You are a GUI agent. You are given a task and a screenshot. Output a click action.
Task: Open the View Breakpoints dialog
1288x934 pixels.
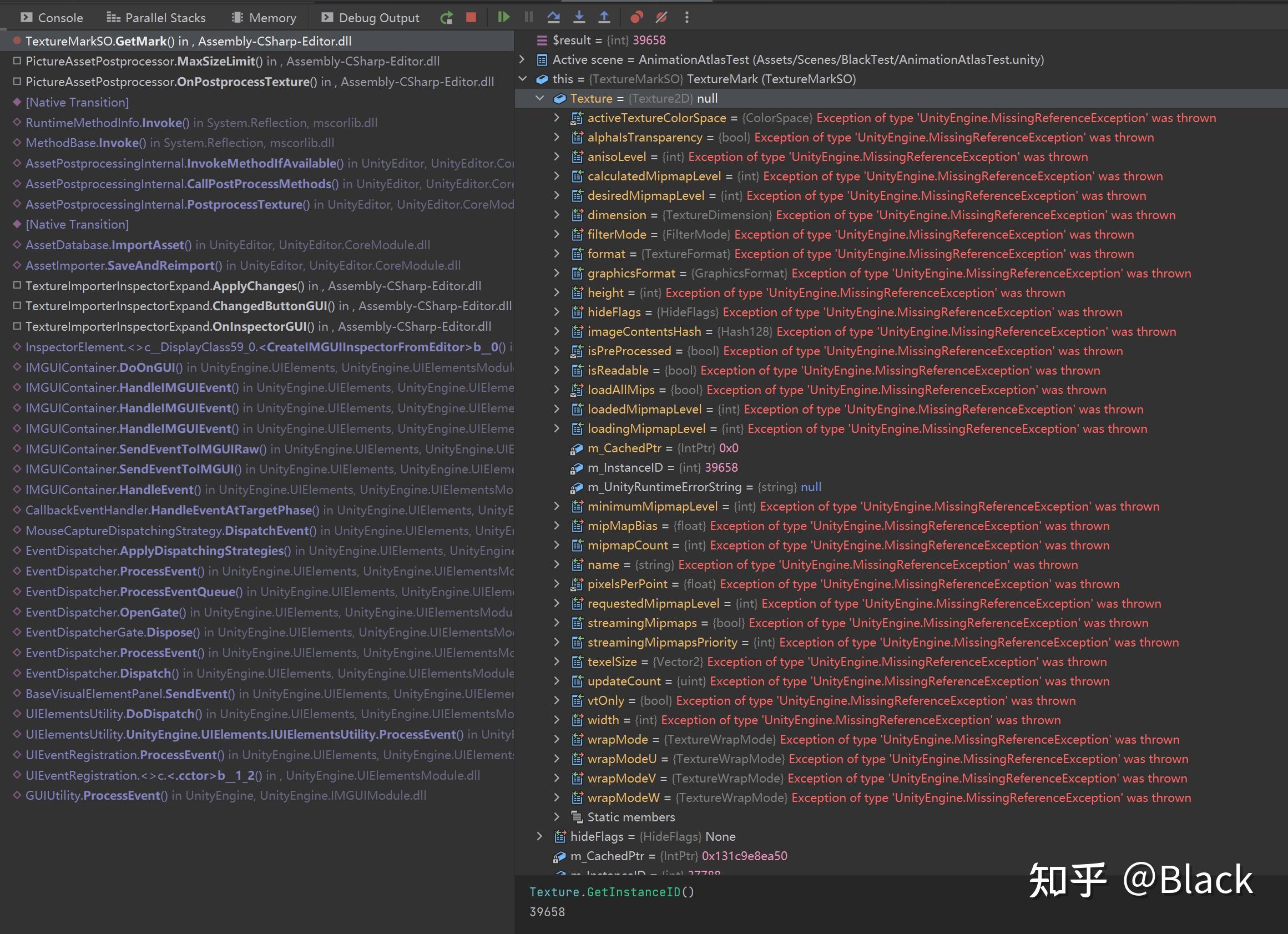click(x=635, y=17)
